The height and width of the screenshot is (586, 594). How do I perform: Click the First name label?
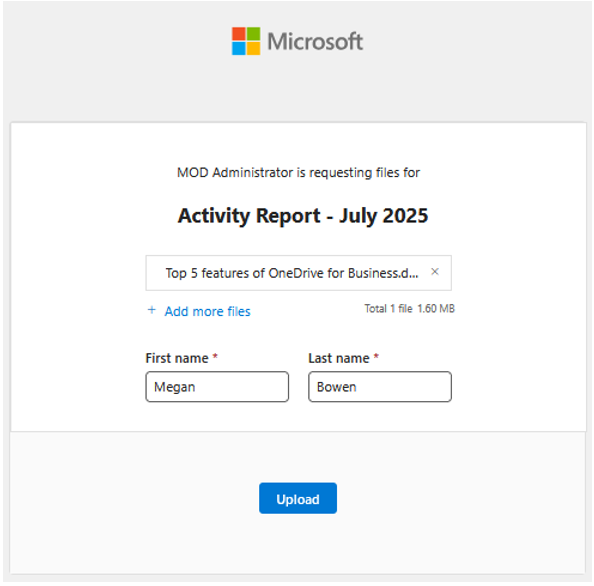tap(177, 358)
